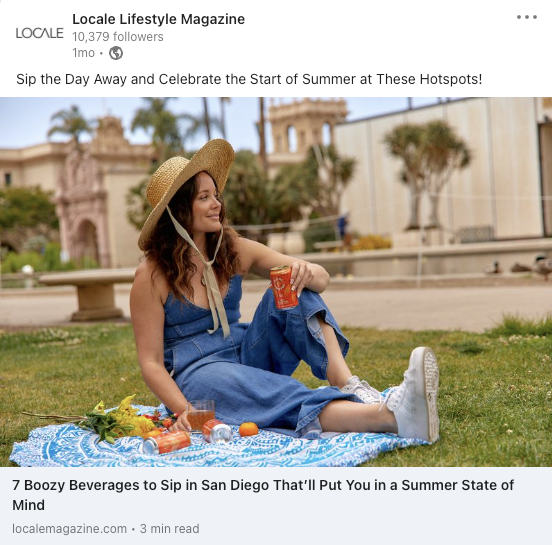The image size is (552, 545).
Task: Click the glass of drink on the blanket
Action: (201, 415)
